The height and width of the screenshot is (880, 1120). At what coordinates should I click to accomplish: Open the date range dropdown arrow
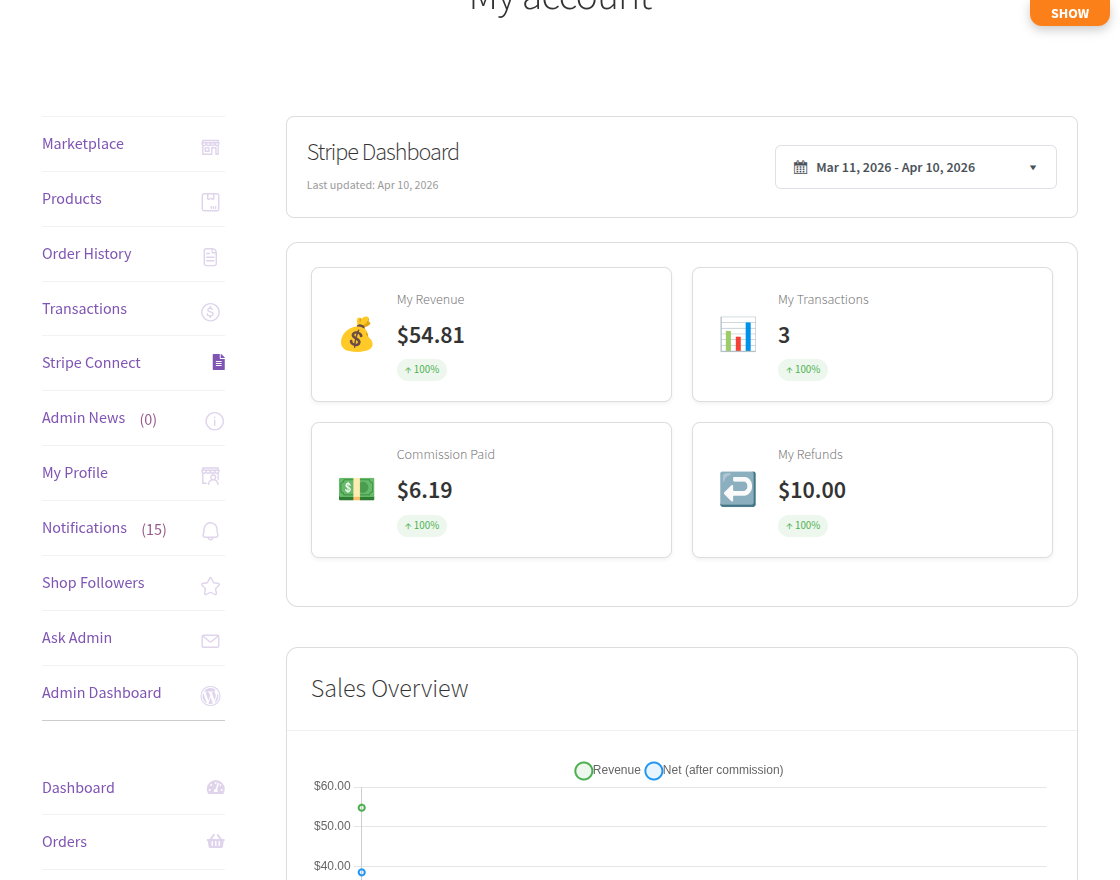[1033, 167]
